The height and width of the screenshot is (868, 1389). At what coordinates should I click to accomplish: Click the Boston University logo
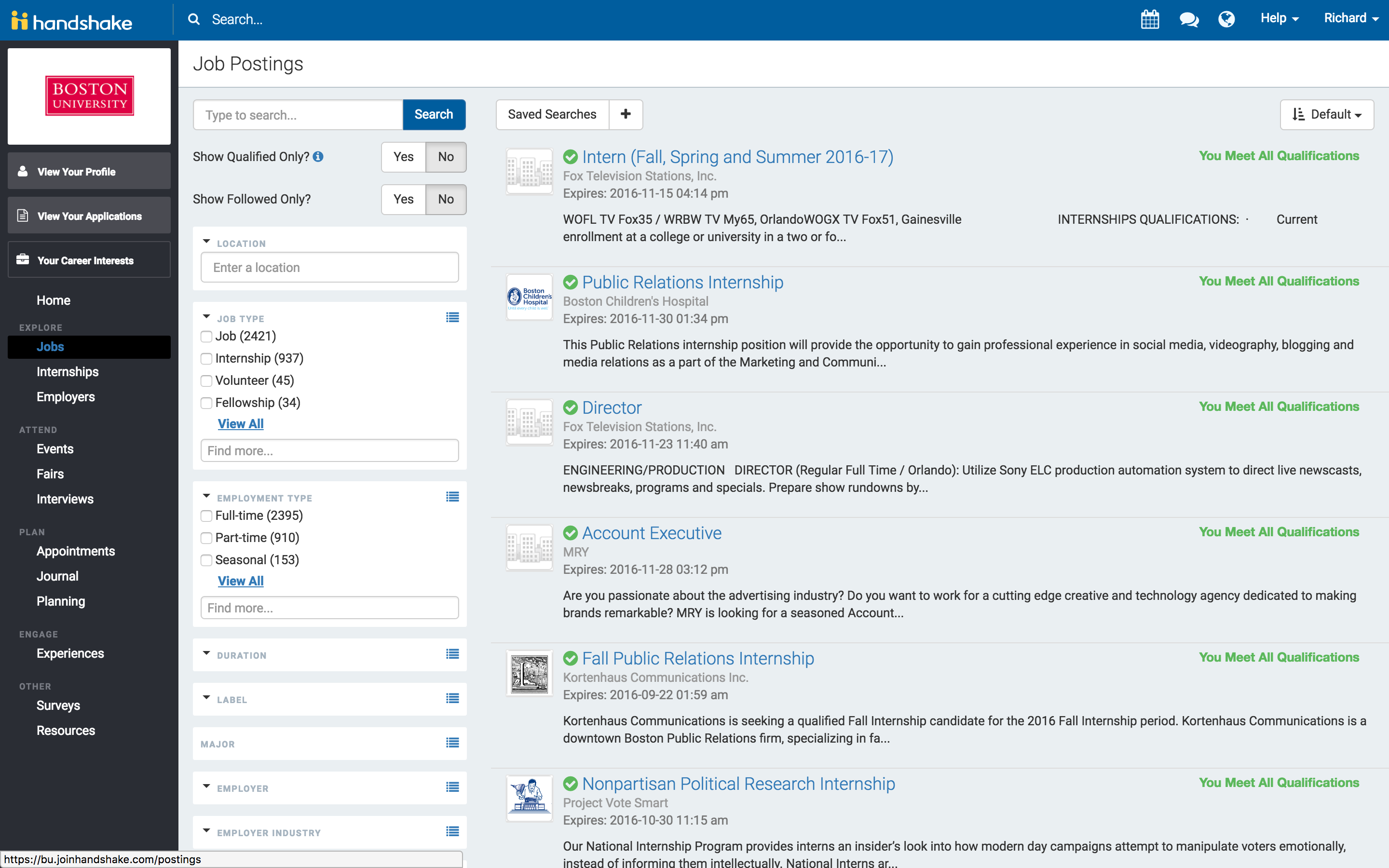[x=90, y=96]
